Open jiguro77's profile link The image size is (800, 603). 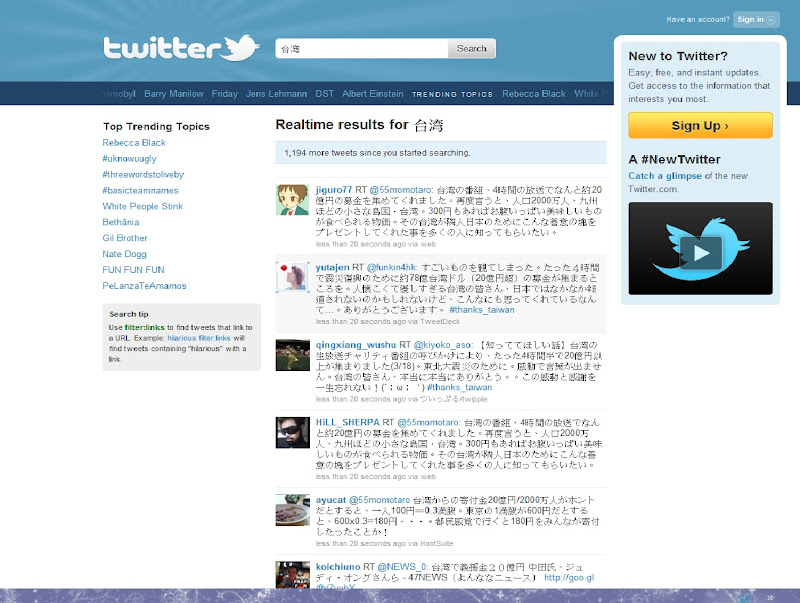coord(334,190)
